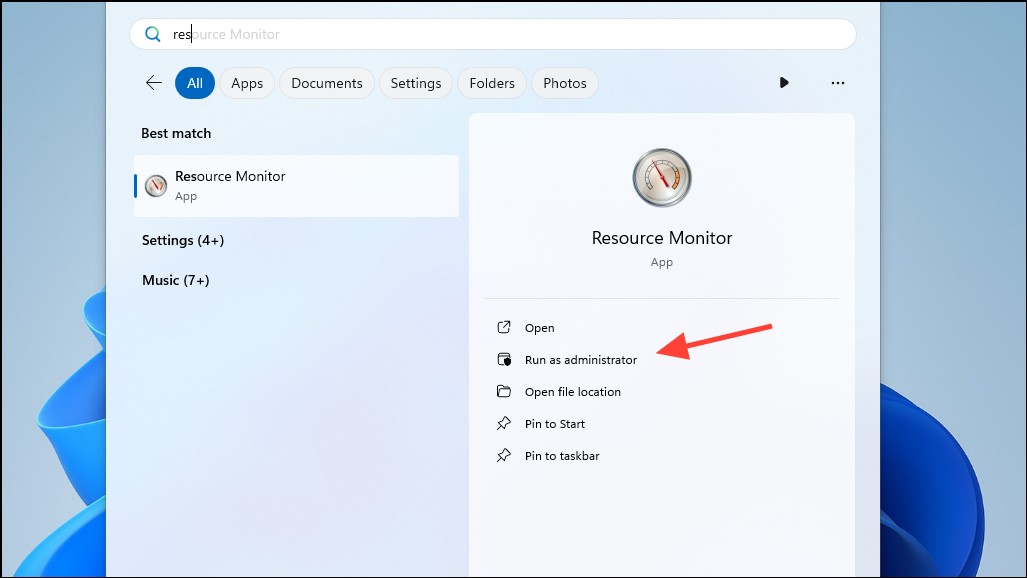1027x578 pixels.
Task: Open the three-dots more options menu
Action: click(838, 83)
